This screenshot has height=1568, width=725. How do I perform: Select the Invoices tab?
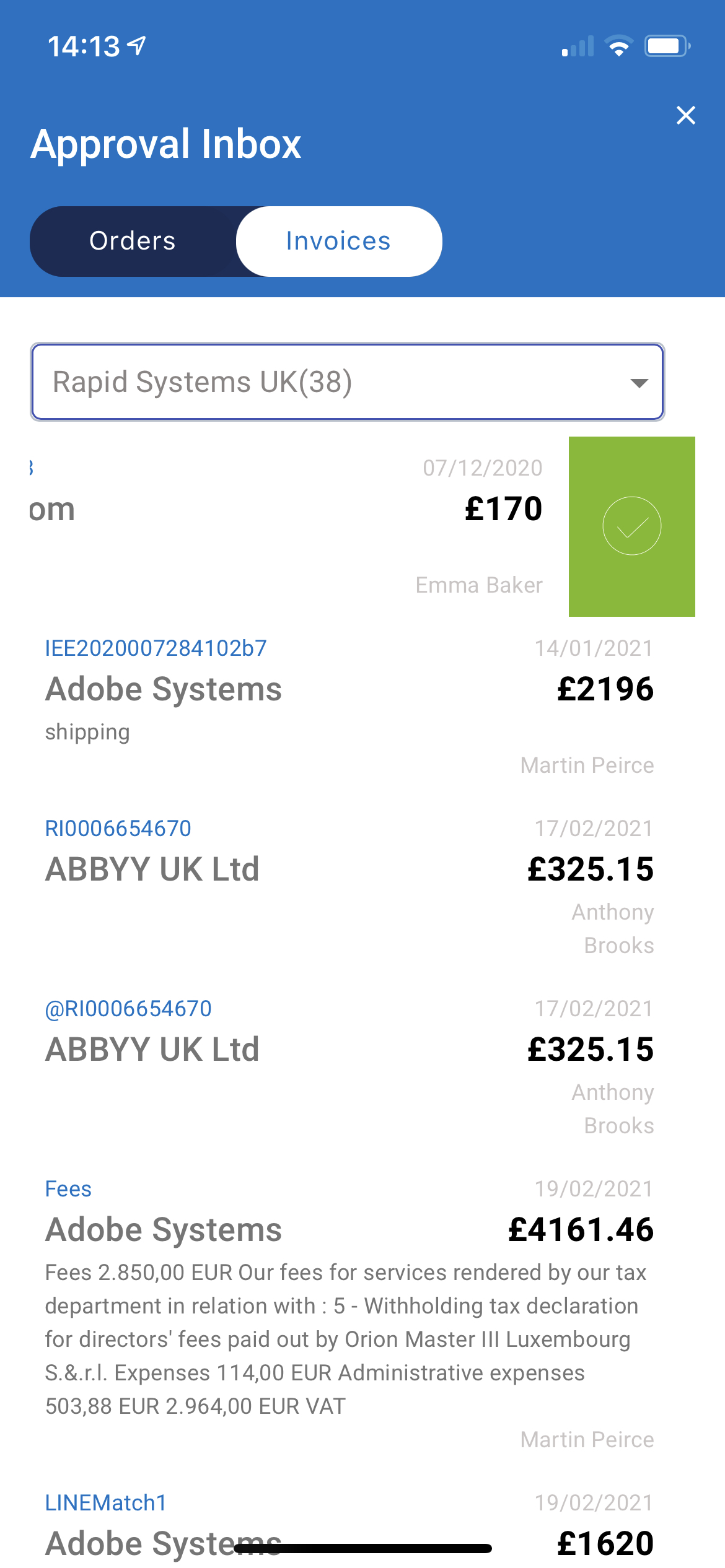(339, 241)
